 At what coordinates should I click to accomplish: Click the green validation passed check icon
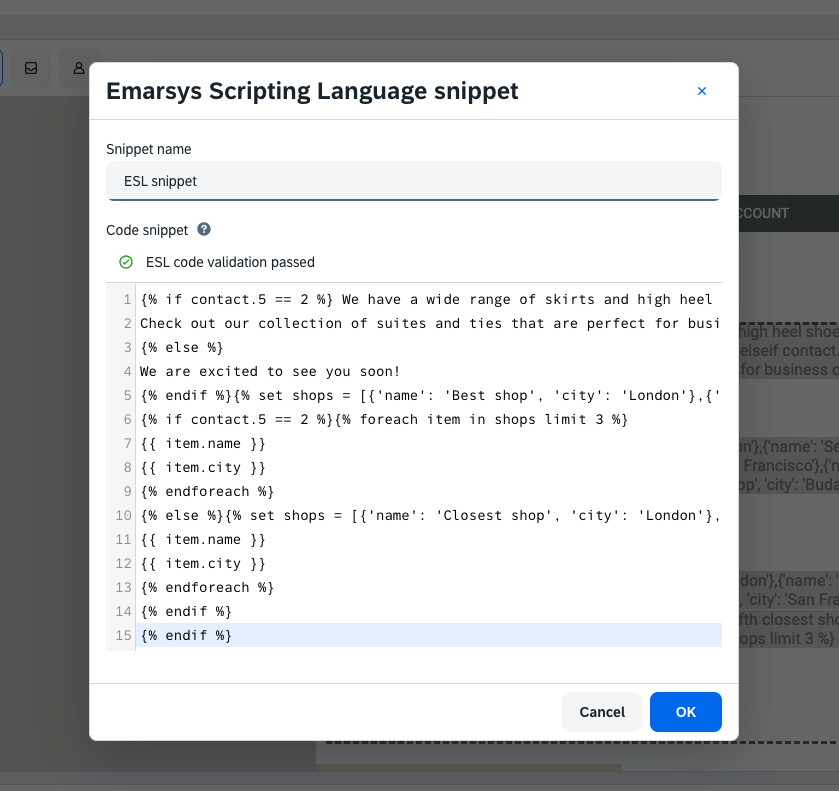pyautogui.click(x=126, y=262)
